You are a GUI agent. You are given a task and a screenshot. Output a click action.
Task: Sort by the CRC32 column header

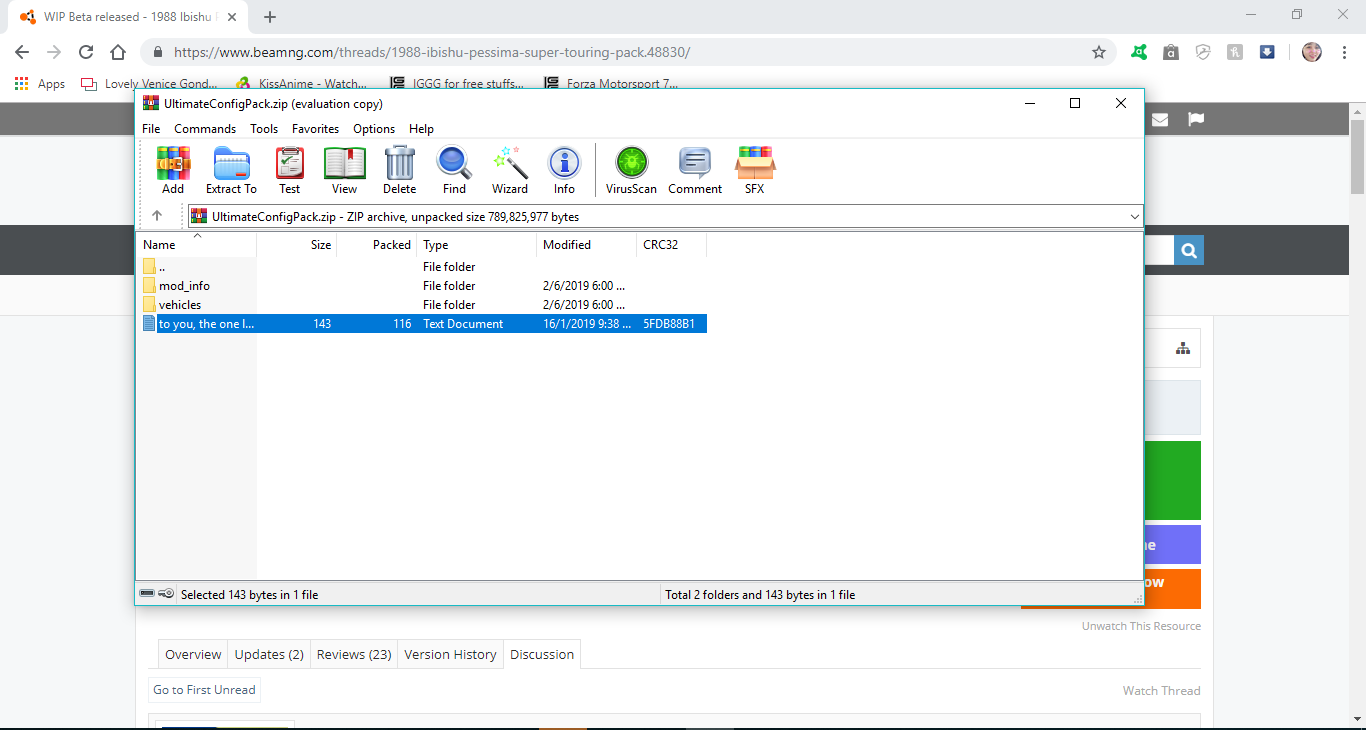672,245
